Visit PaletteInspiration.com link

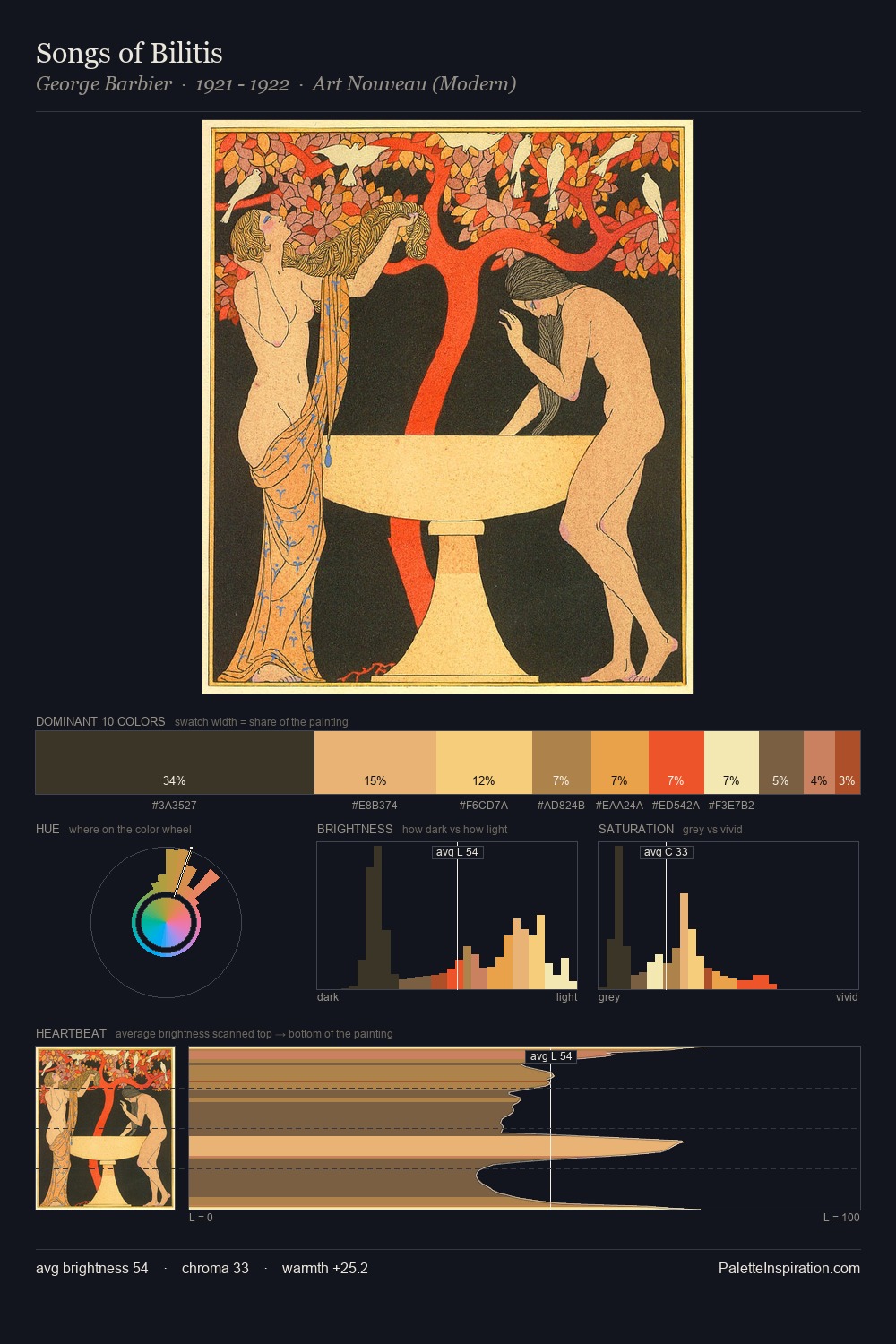coord(789,1268)
